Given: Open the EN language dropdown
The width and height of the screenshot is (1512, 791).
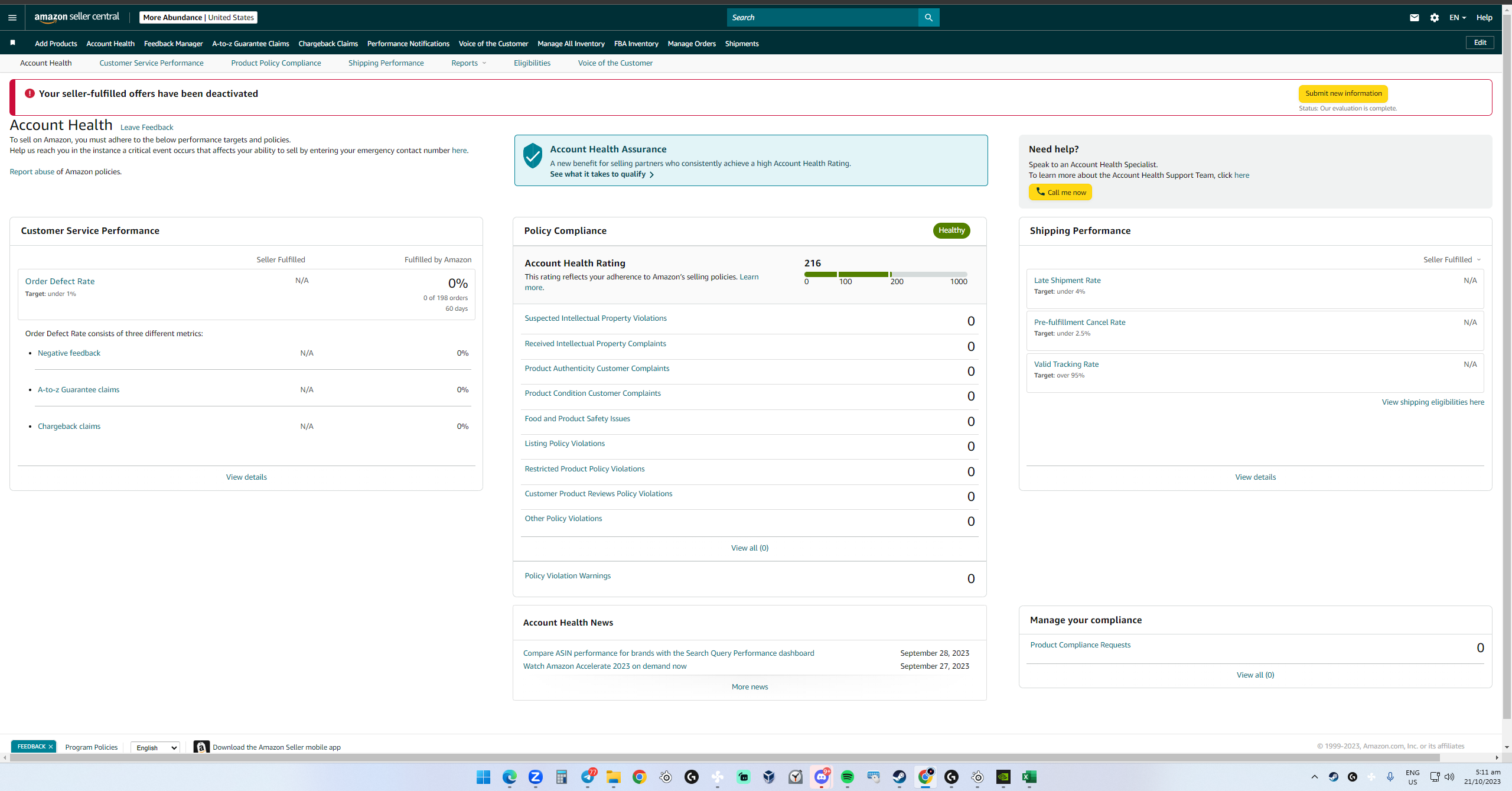Looking at the screenshot, I should pyautogui.click(x=1458, y=18).
